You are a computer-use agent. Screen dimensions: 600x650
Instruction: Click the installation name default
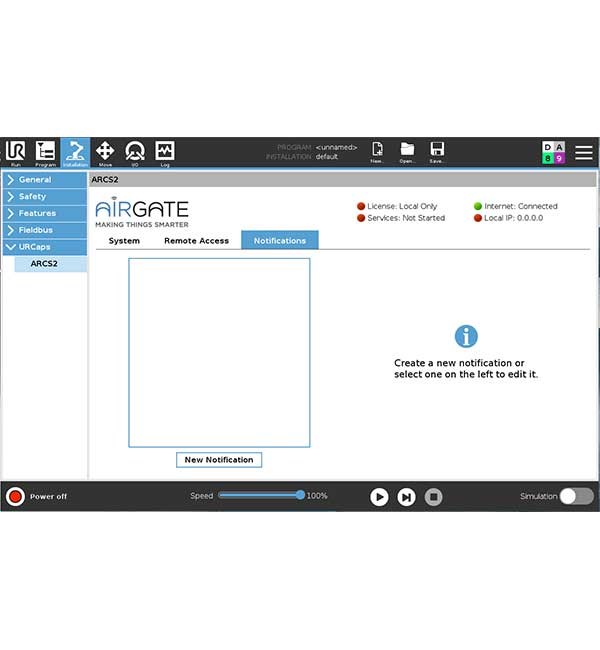pyautogui.click(x=327, y=157)
